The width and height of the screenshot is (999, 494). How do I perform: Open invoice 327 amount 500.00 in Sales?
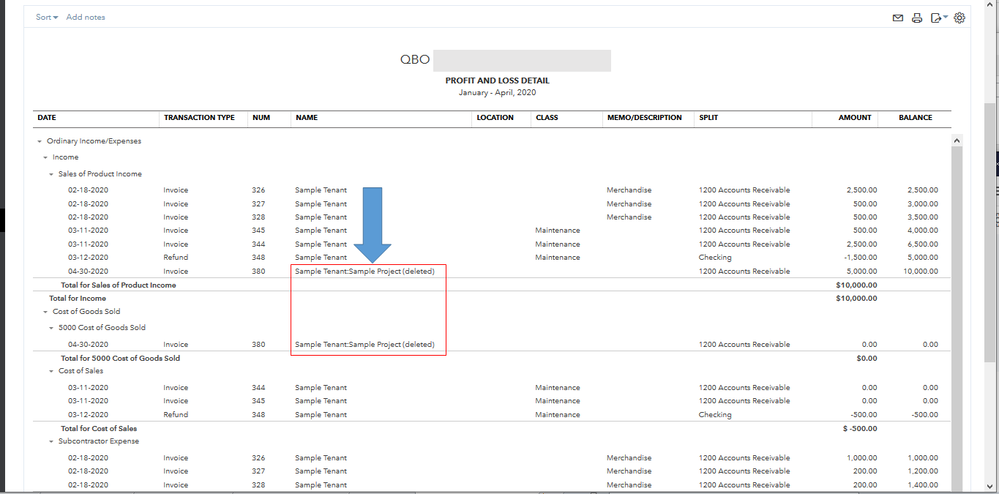(866, 204)
